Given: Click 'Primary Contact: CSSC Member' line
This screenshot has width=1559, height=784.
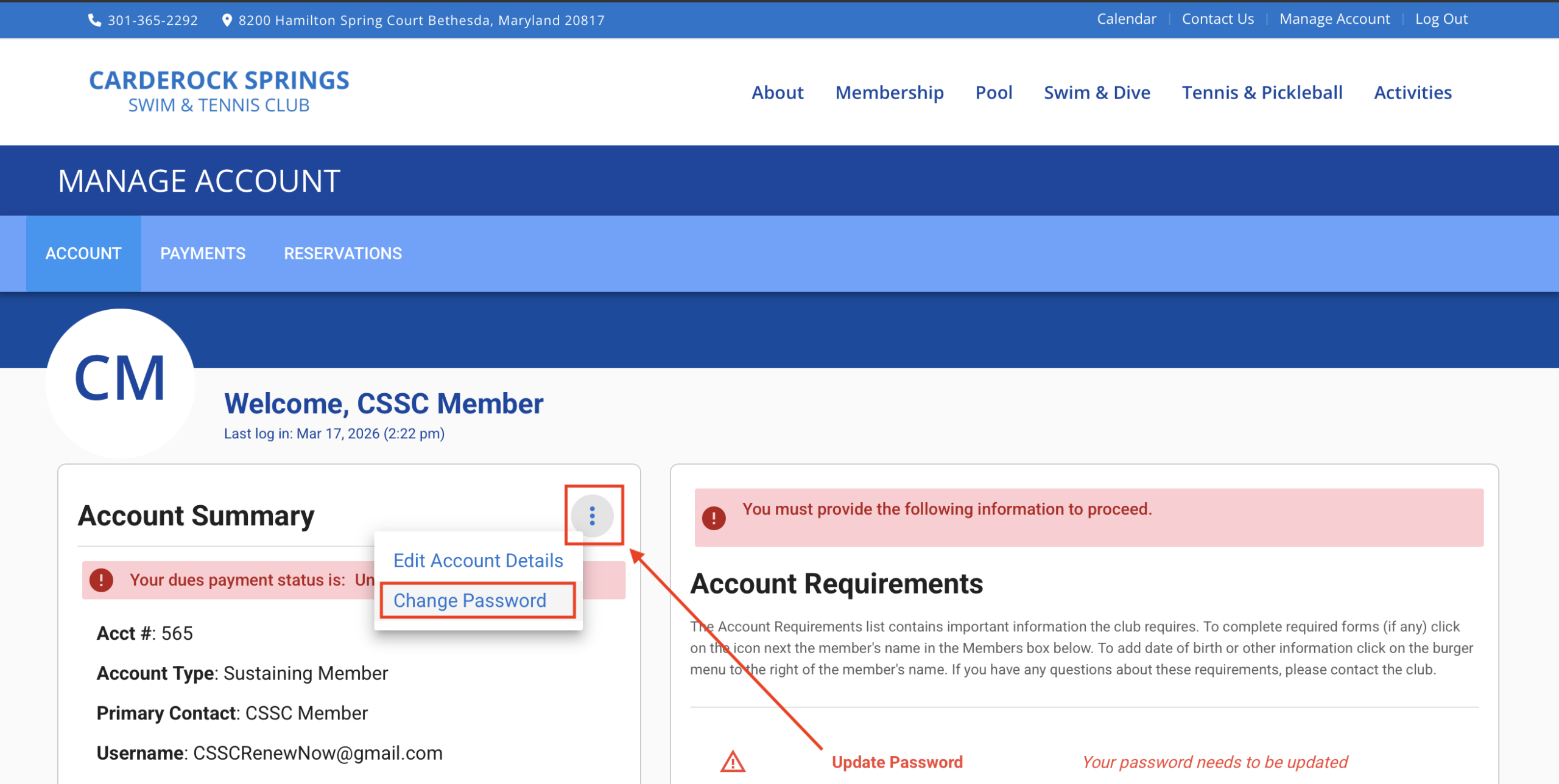Looking at the screenshot, I should pos(232,713).
